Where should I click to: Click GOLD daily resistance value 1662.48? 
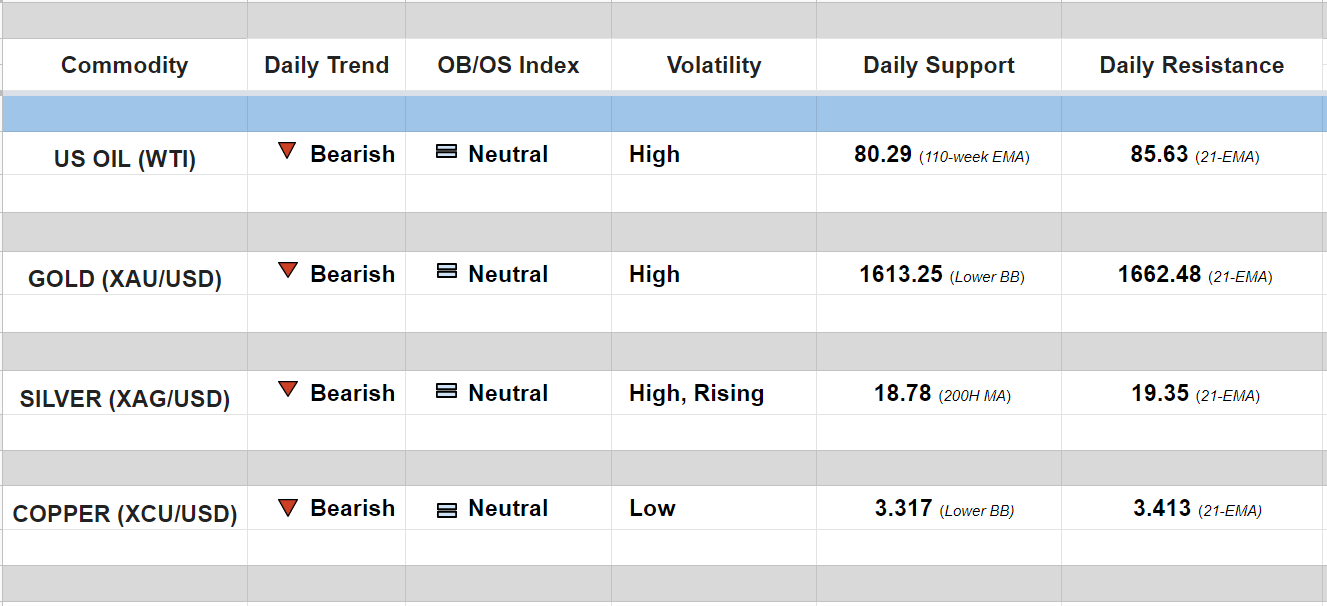coord(1159,274)
